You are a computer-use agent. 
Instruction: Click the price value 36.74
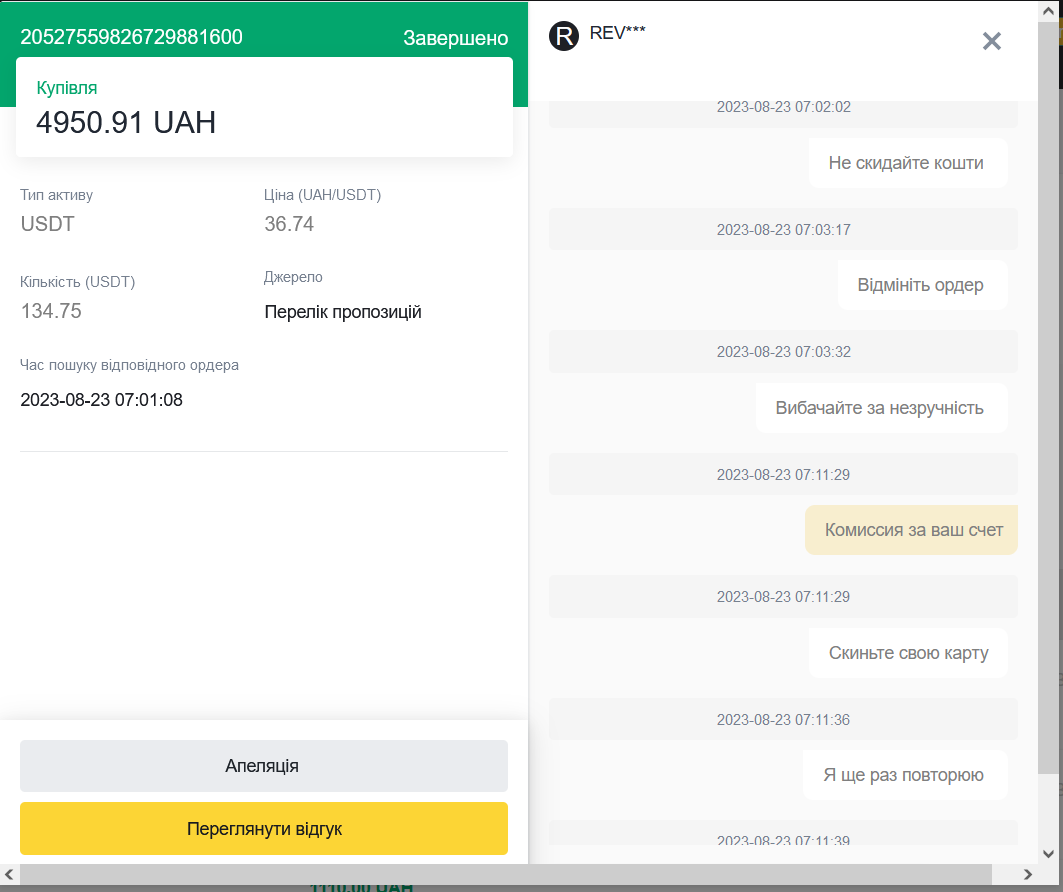click(289, 224)
